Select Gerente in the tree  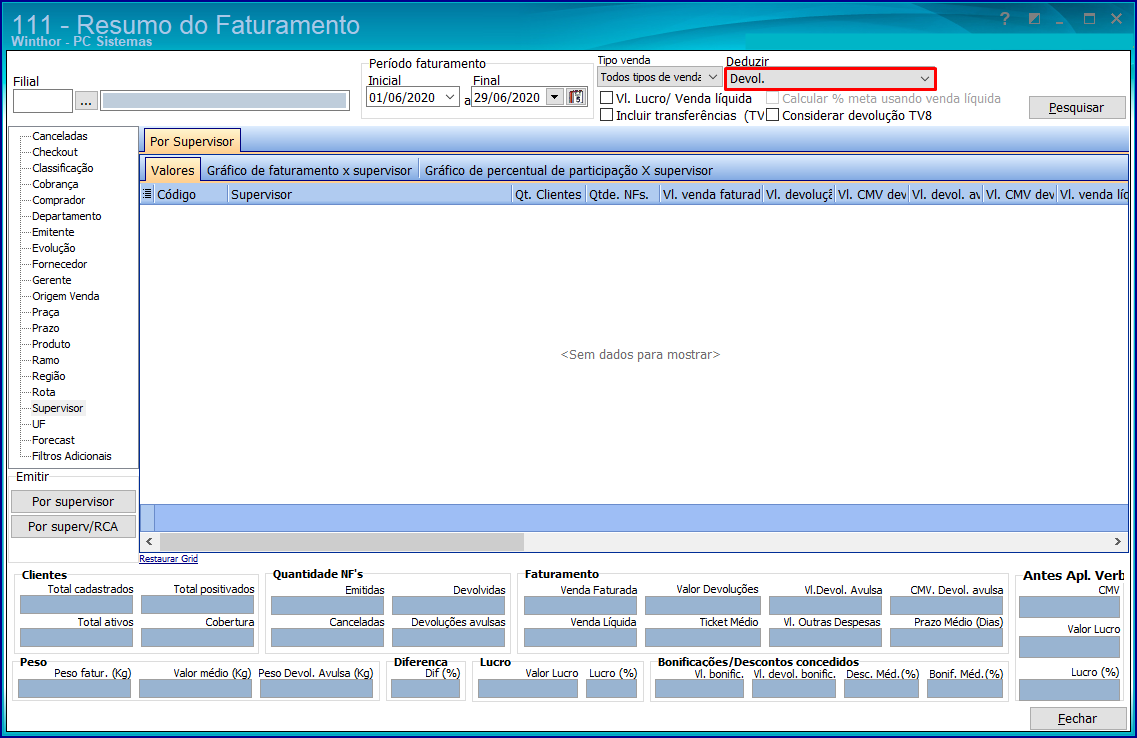pyautogui.click(x=51, y=280)
